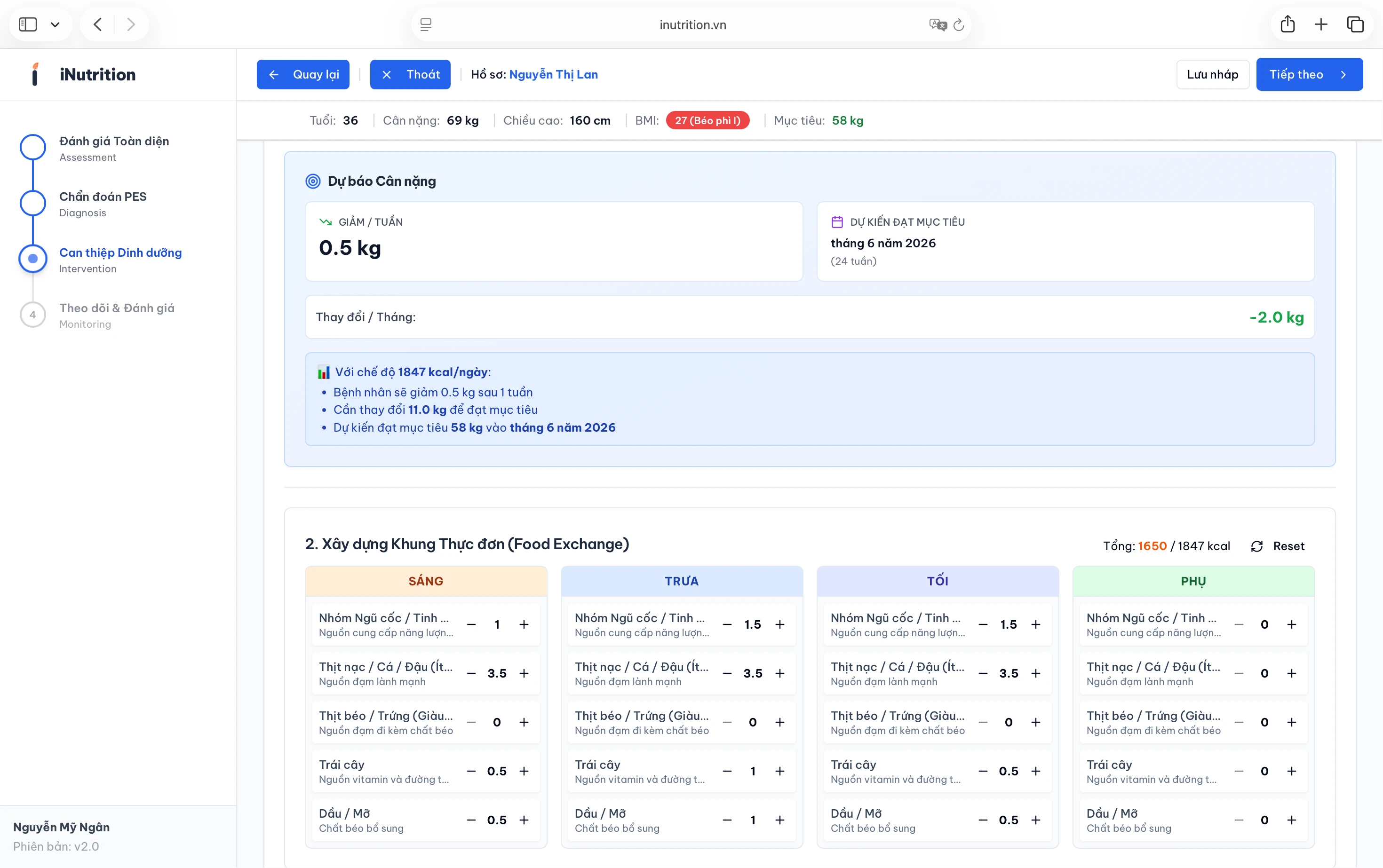Click the Safari sidebar toggle icon
Image resolution: width=1383 pixels, height=868 pixels.
(x=28, y=24)
